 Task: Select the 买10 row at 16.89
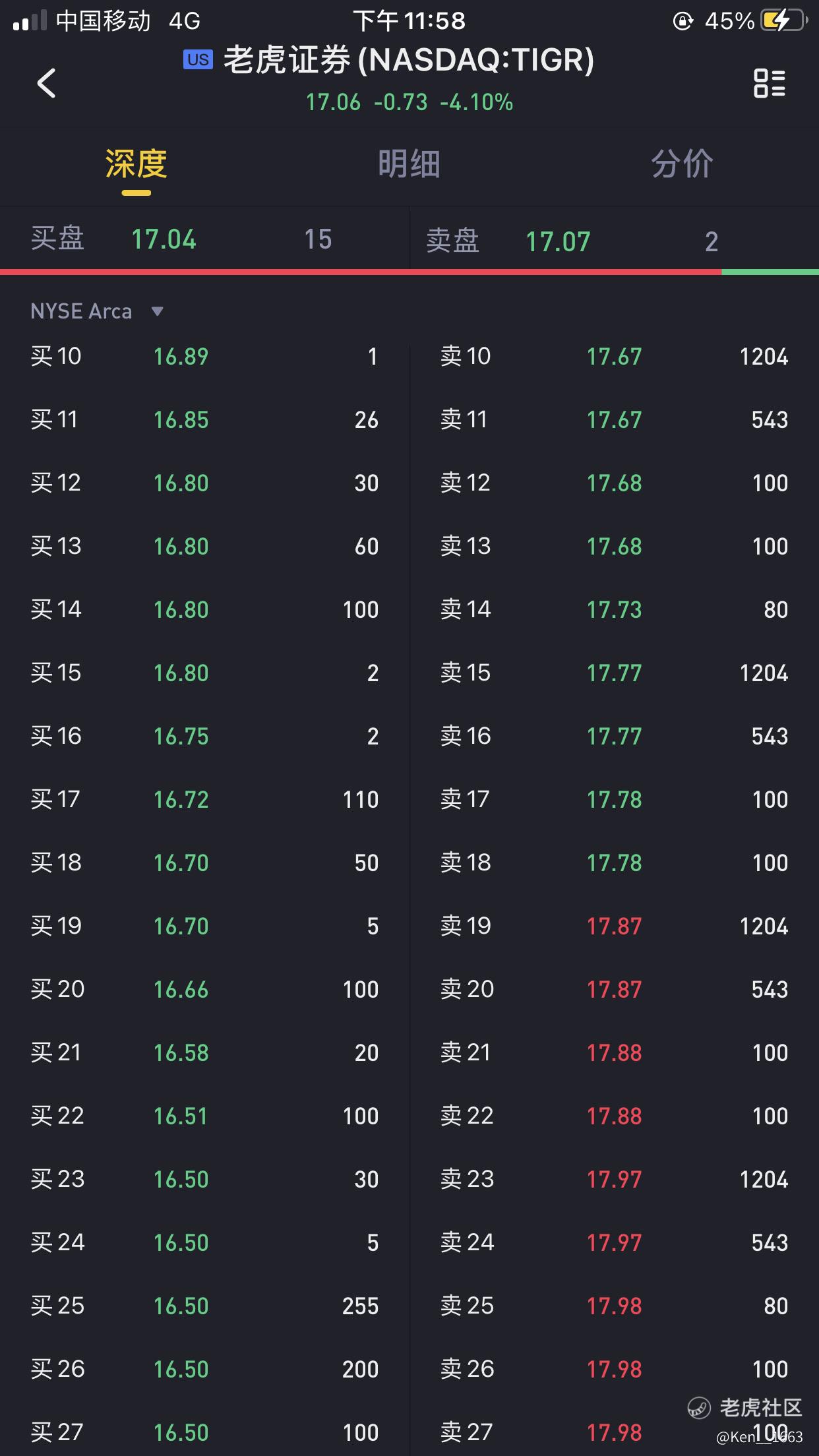tap(204, 356)
